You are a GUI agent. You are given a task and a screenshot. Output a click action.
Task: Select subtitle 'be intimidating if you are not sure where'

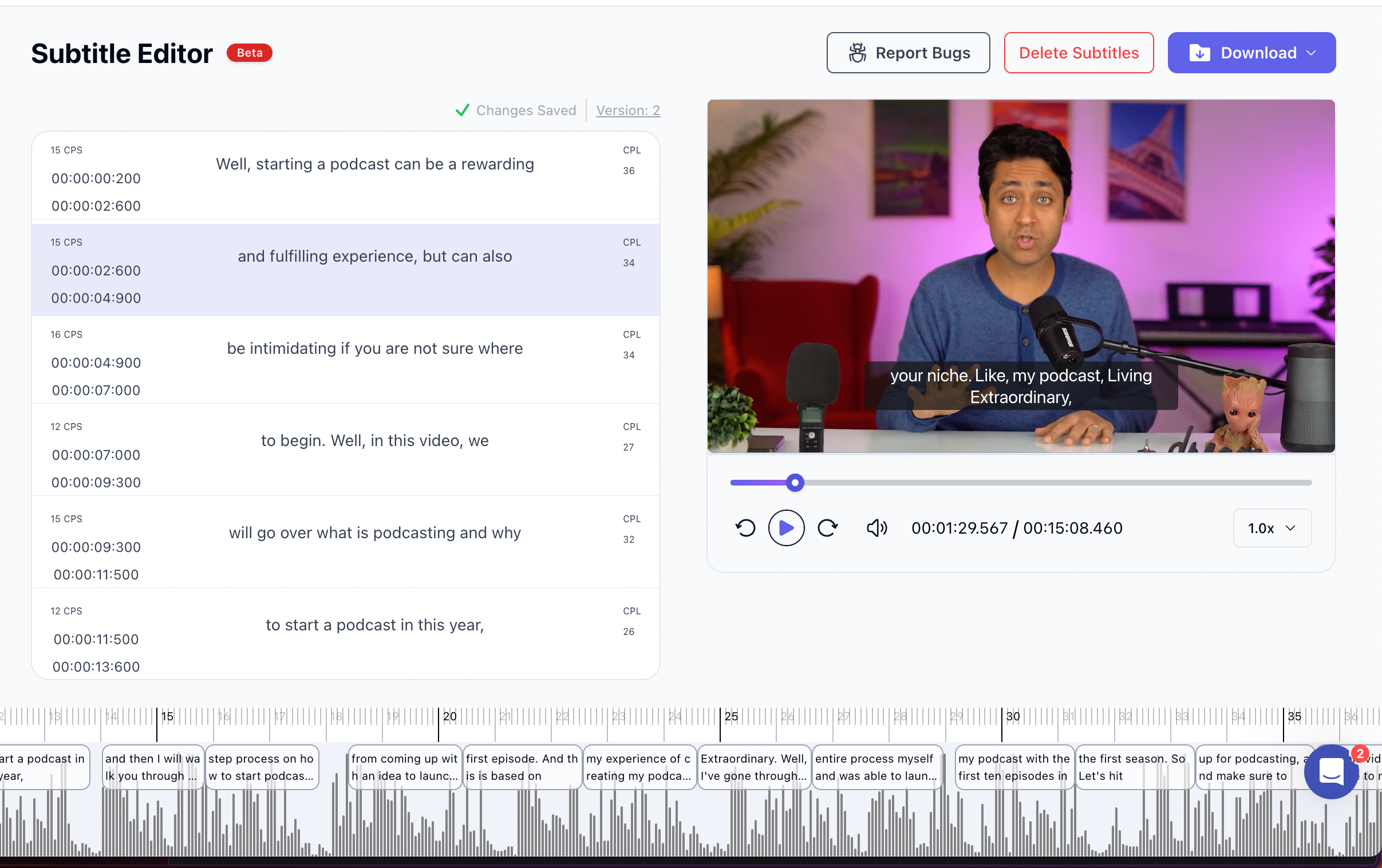[375, 349]
